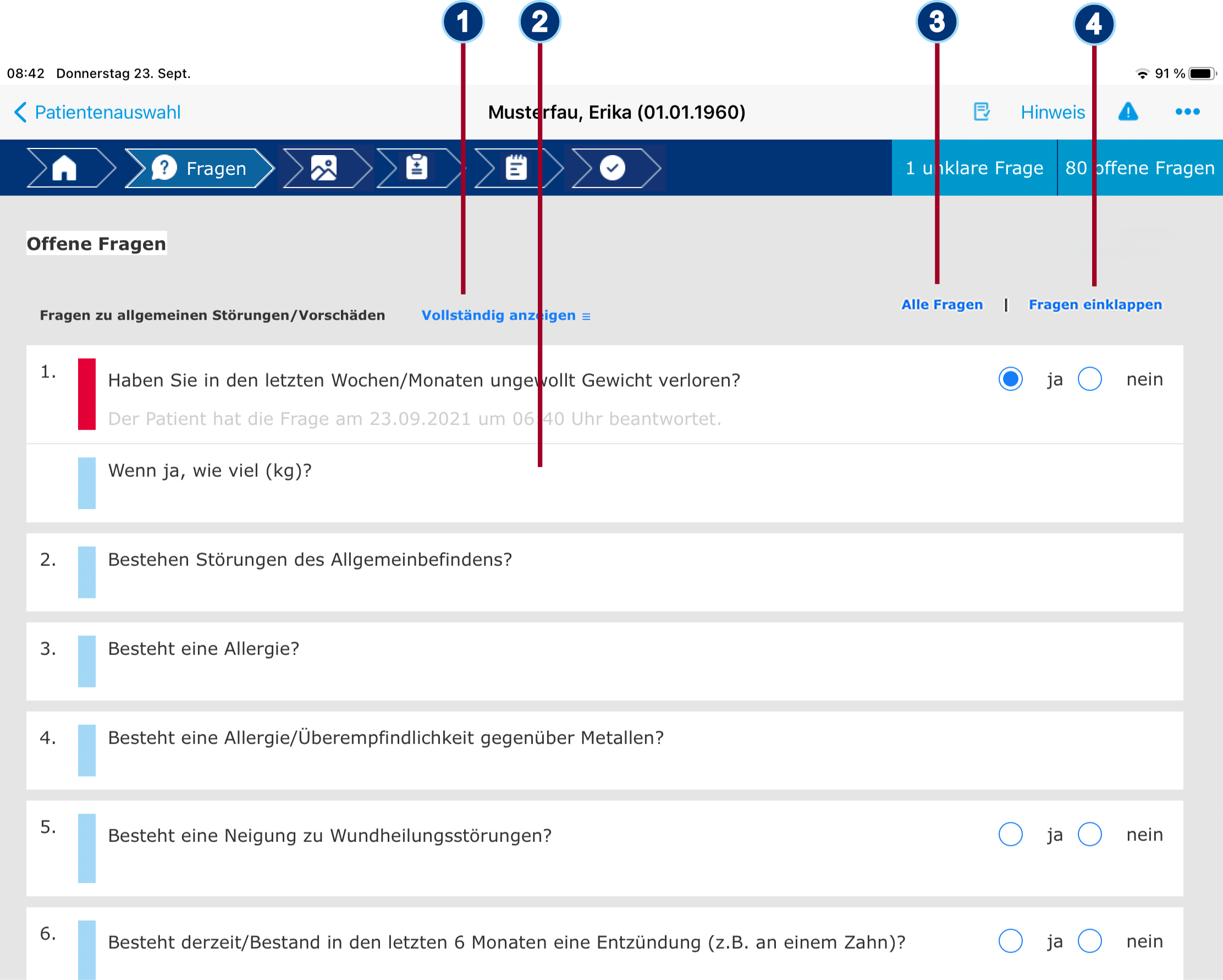Open the Hinweis note
The width and height of the screenshot is (1223, 980).
tap(1053, 112)
